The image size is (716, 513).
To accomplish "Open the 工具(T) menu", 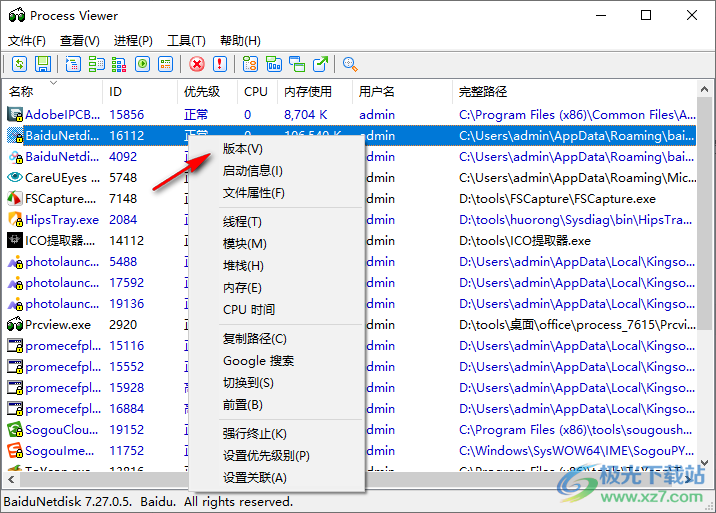I will [186, 41].
